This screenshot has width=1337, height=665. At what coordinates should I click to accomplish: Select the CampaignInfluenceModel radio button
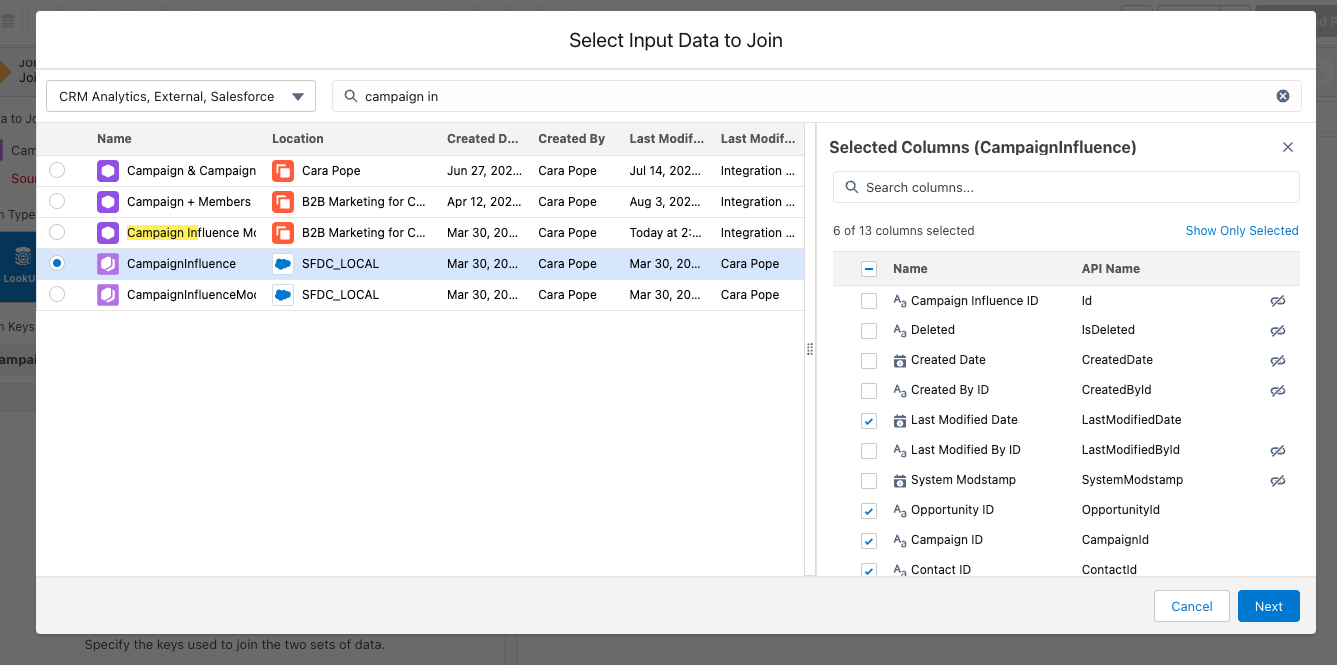(x=57, y=295)
